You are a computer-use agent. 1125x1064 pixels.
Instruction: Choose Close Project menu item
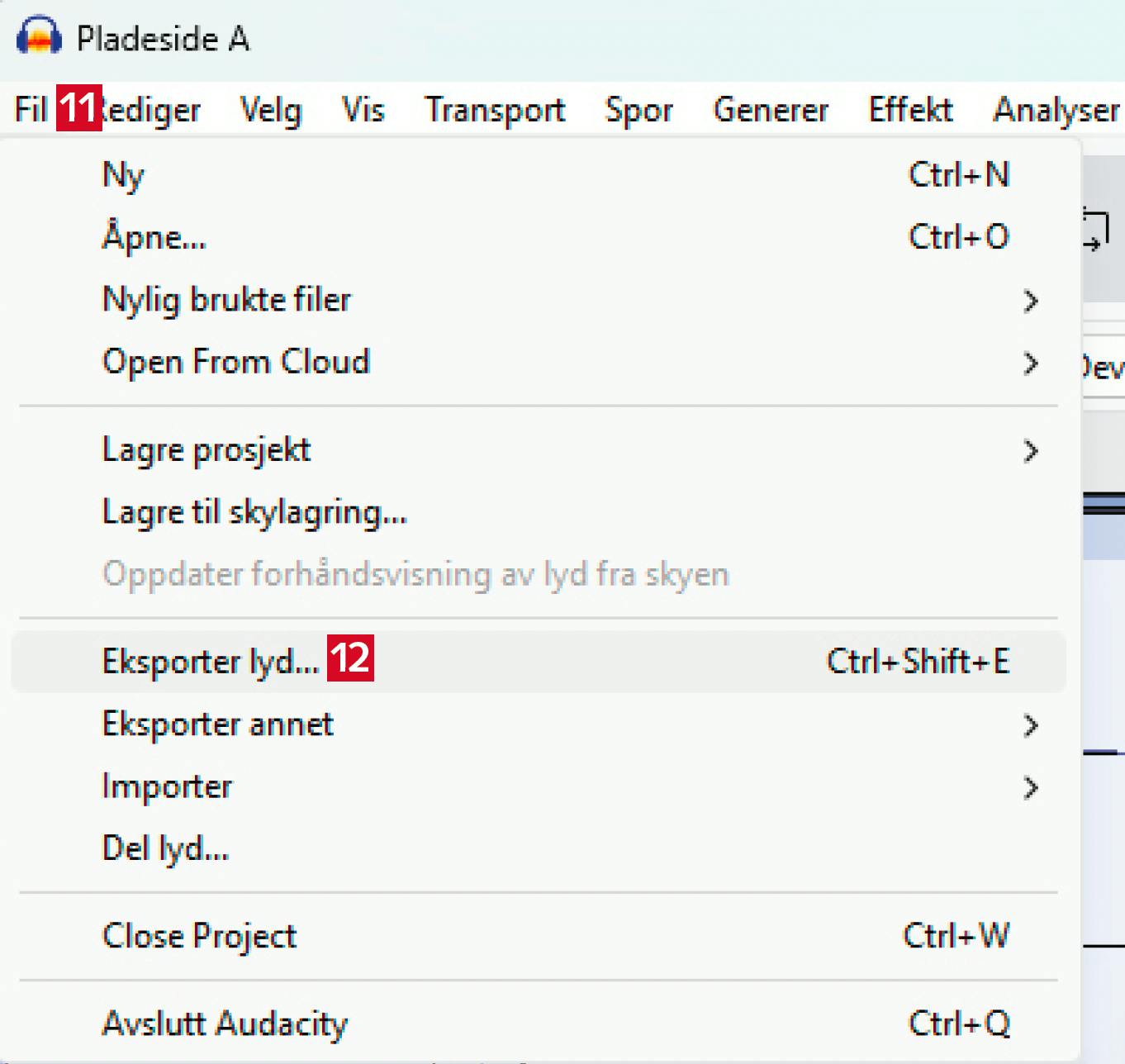(199, 936)
